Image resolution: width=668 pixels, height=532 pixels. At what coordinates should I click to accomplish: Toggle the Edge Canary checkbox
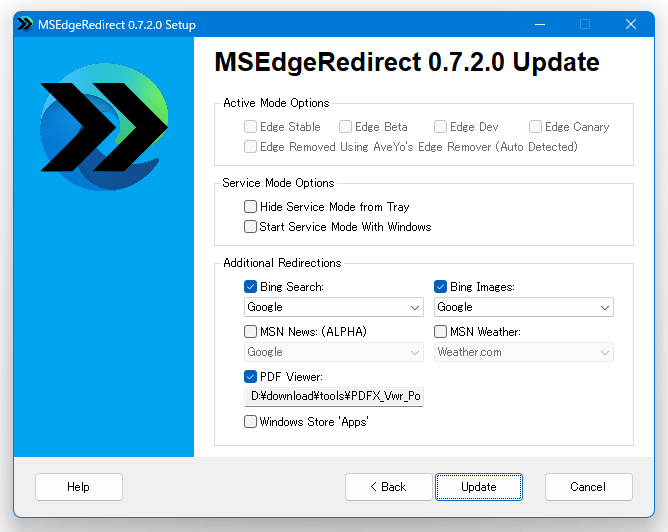coord(535,127)
